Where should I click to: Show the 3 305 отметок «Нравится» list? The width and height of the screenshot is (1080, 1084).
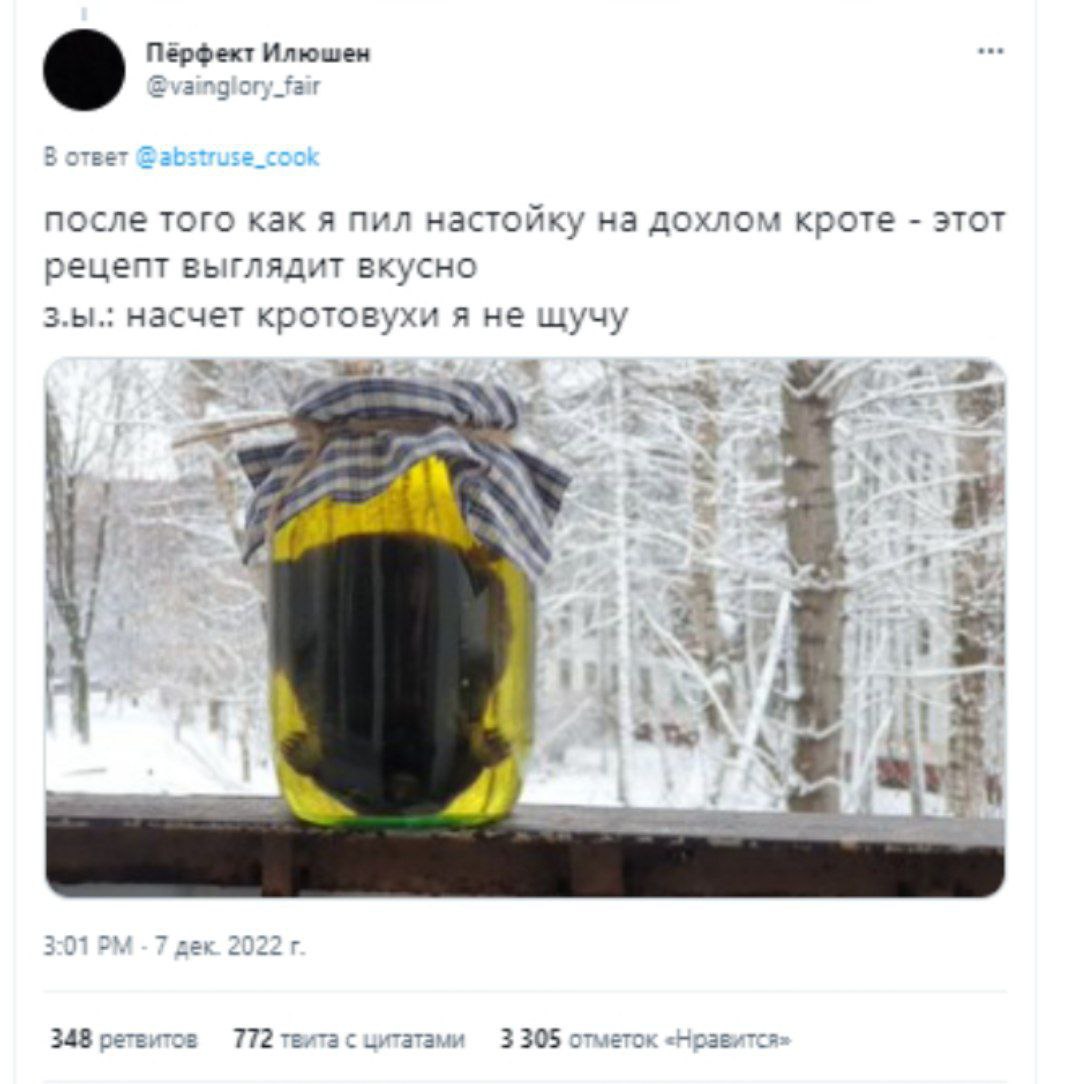coord(645,1038)
